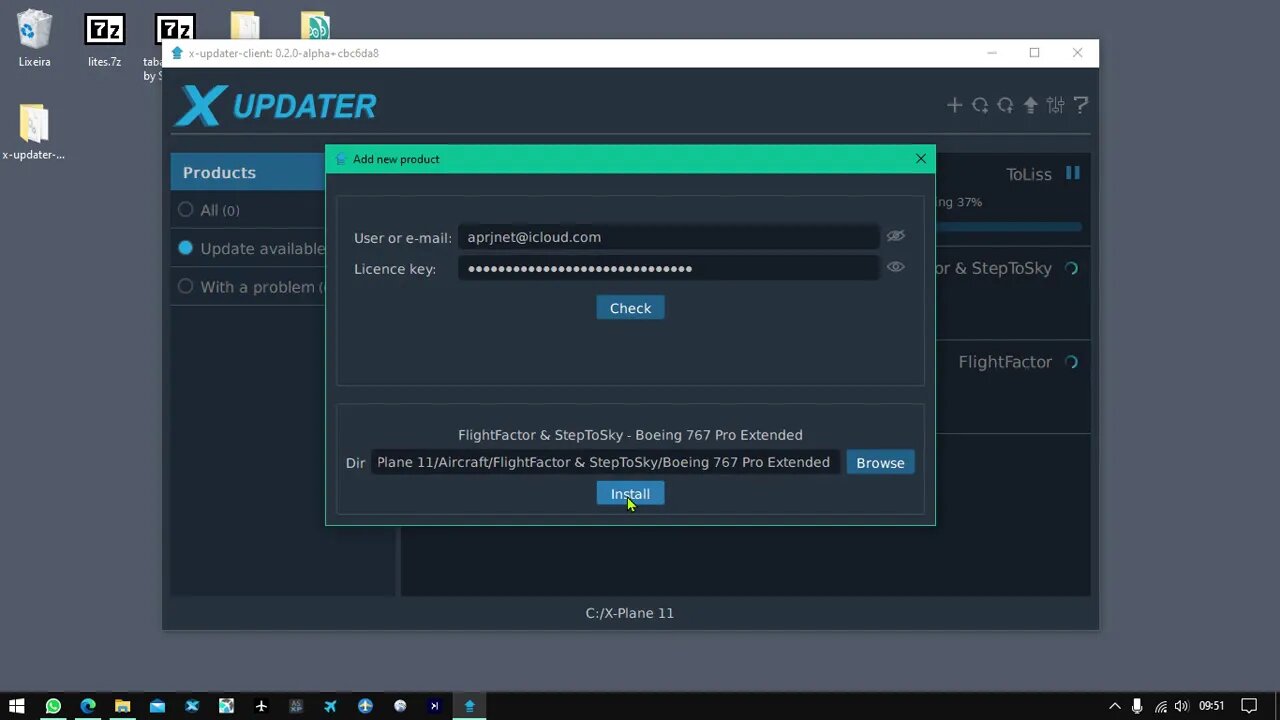Select the All (0) filter
Screen dimensions: 1280x720
click(209, 210)
